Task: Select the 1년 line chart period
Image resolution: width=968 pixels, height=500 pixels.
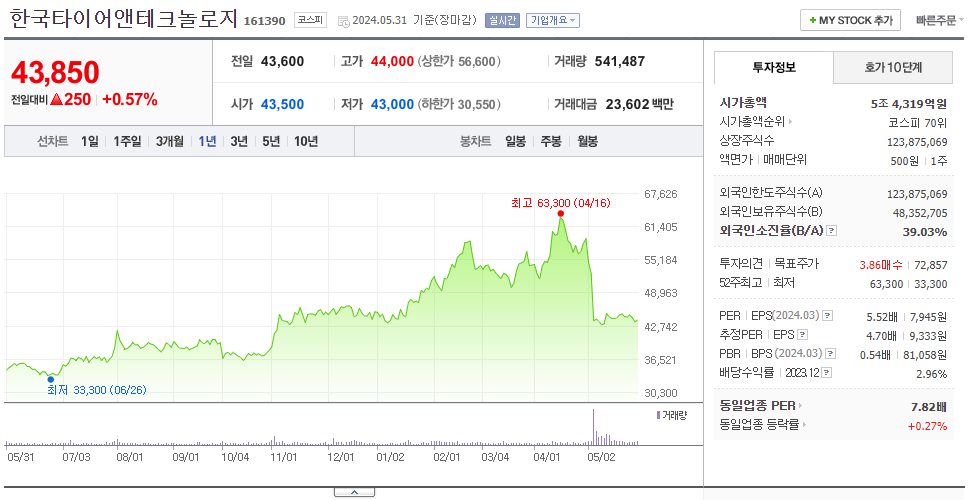Action: [207, 141]
